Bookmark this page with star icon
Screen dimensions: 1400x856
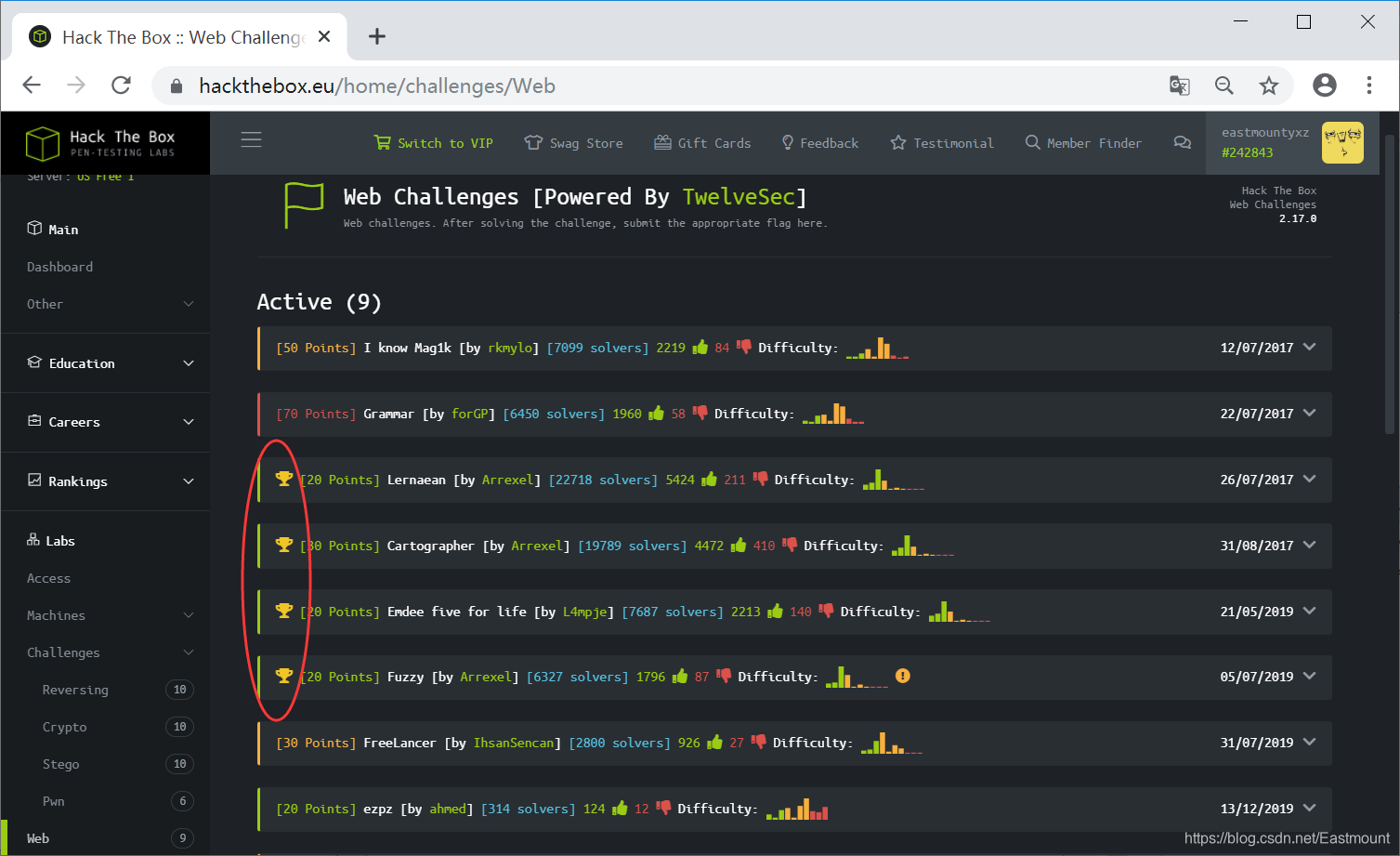1268,86
